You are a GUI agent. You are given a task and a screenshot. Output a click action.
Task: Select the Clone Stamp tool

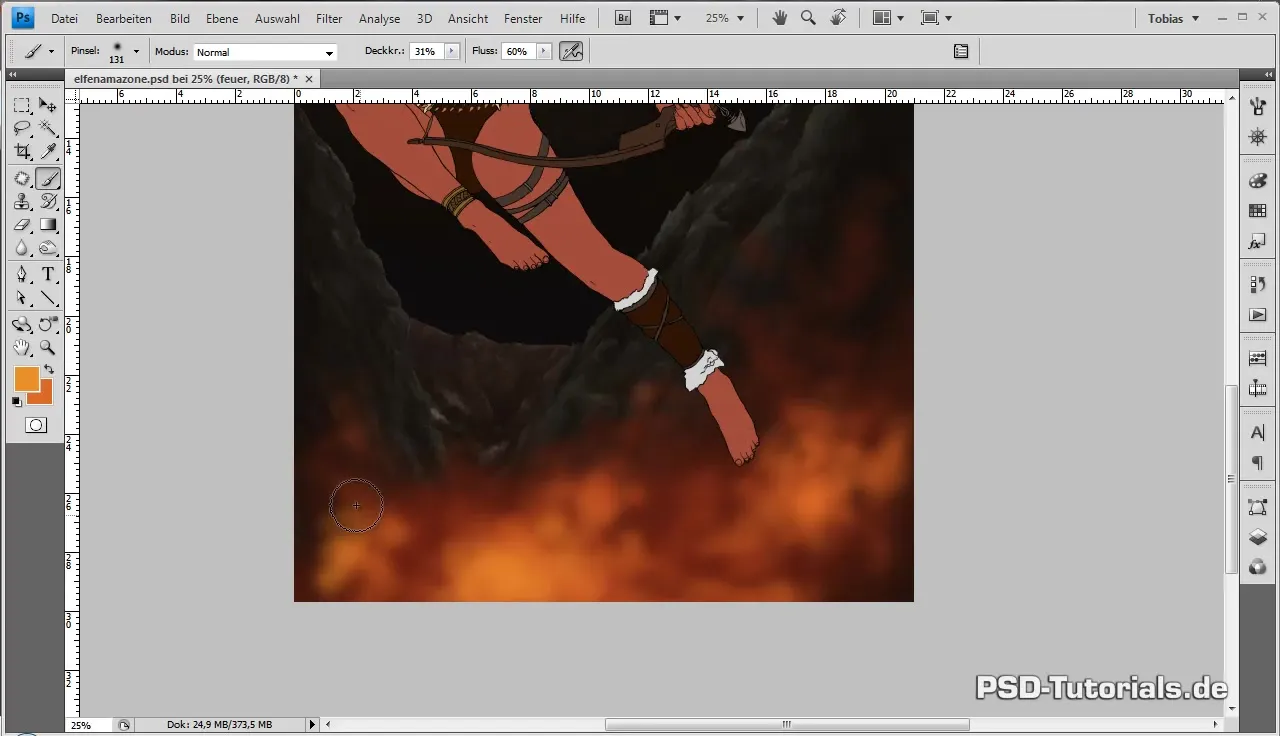click(22, 202)
